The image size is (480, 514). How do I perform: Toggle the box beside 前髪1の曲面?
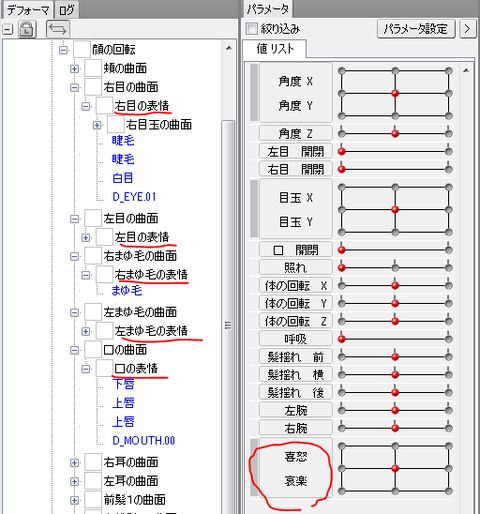[x=93, y=500]
